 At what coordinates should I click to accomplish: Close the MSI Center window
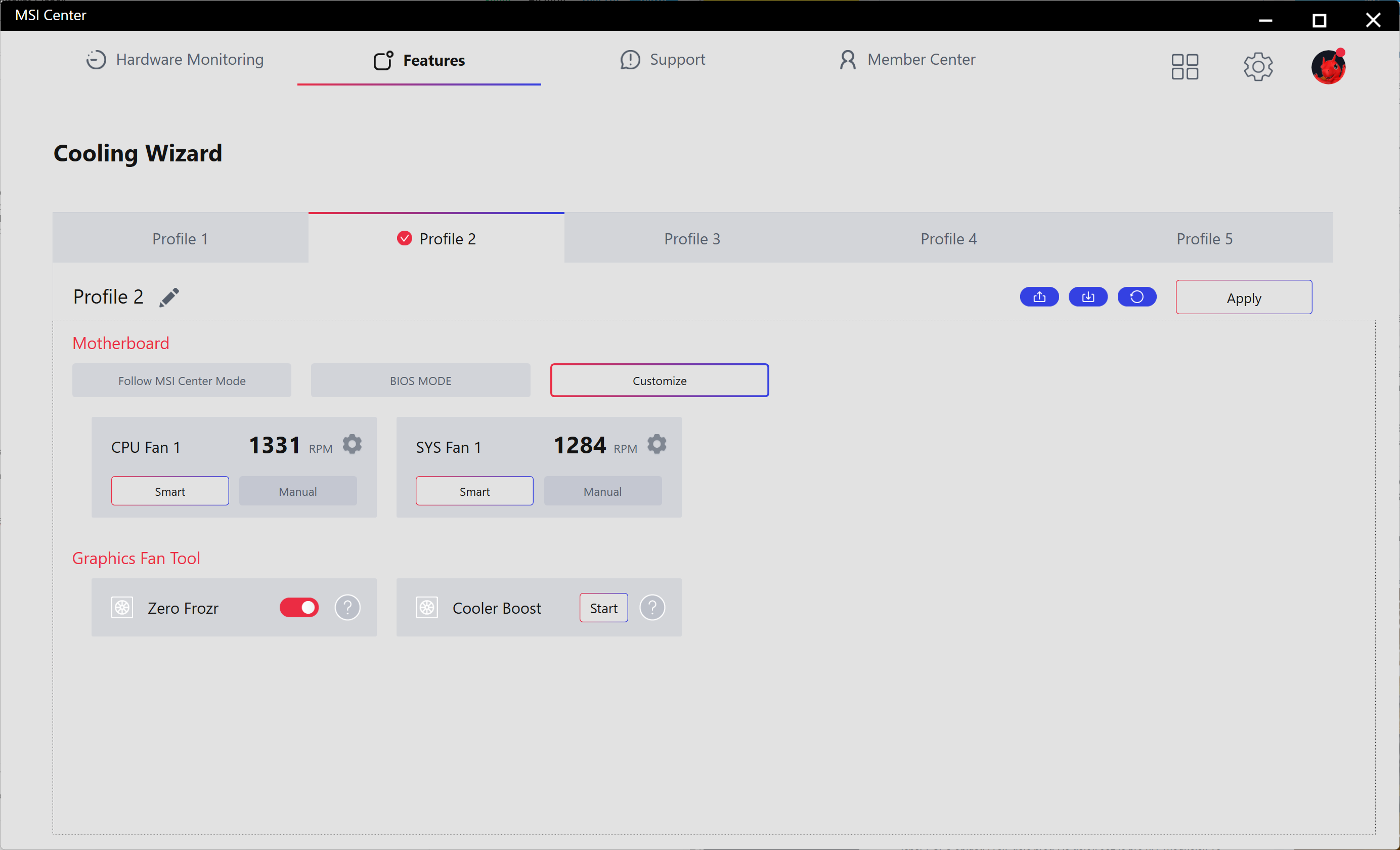pyautogui.click(x=1373, y=20)
